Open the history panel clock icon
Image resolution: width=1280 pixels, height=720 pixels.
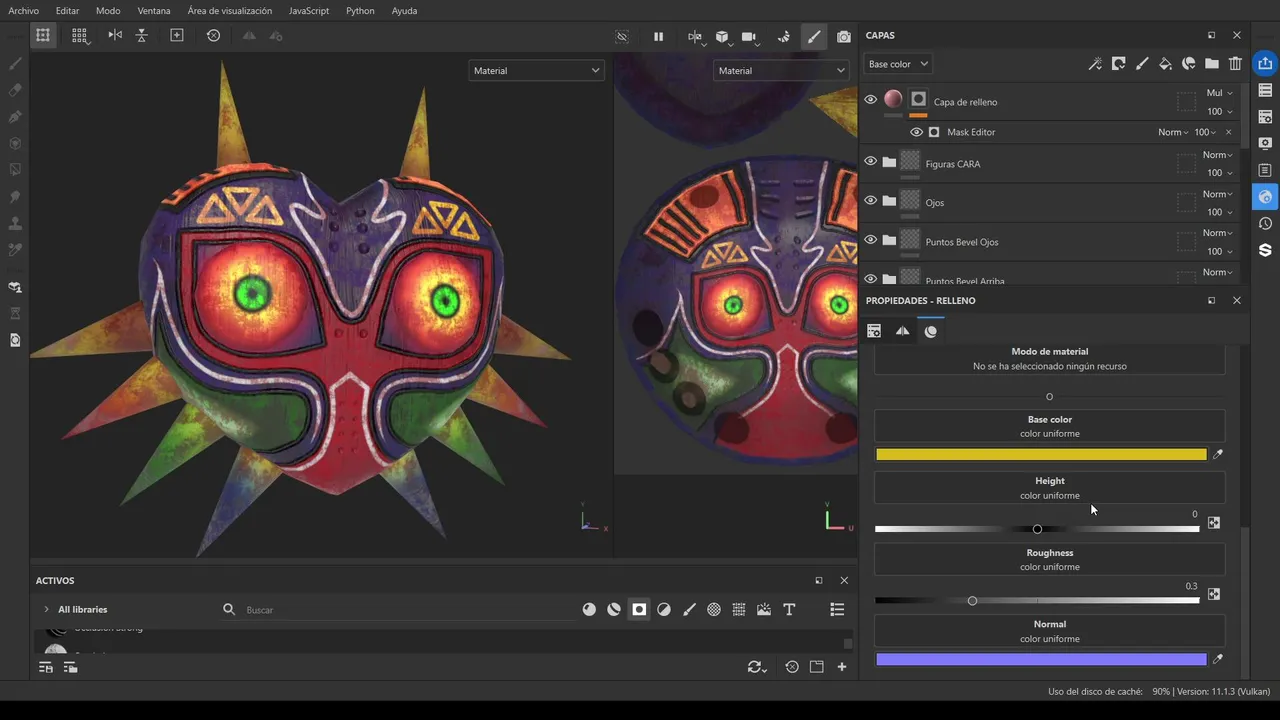click(1265, 223)
